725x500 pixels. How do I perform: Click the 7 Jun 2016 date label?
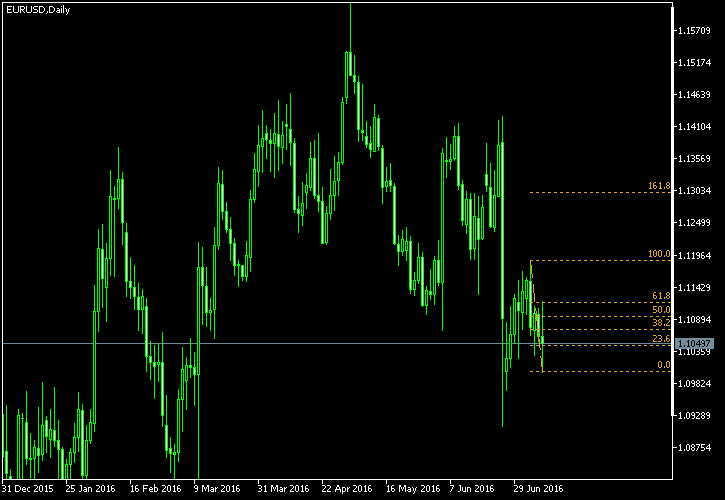pos(472,489)
